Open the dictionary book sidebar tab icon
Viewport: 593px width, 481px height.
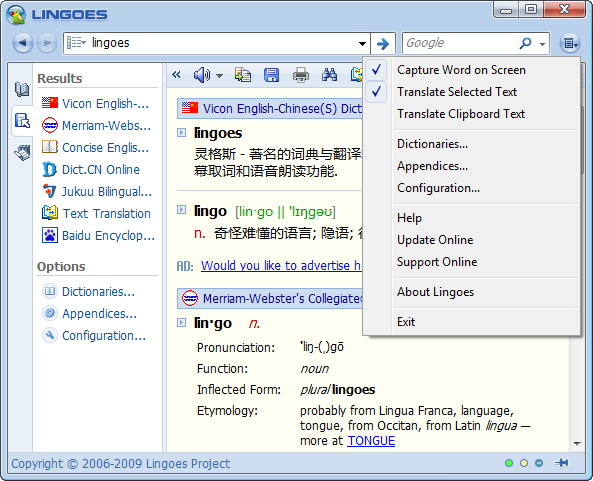[22, 89]
